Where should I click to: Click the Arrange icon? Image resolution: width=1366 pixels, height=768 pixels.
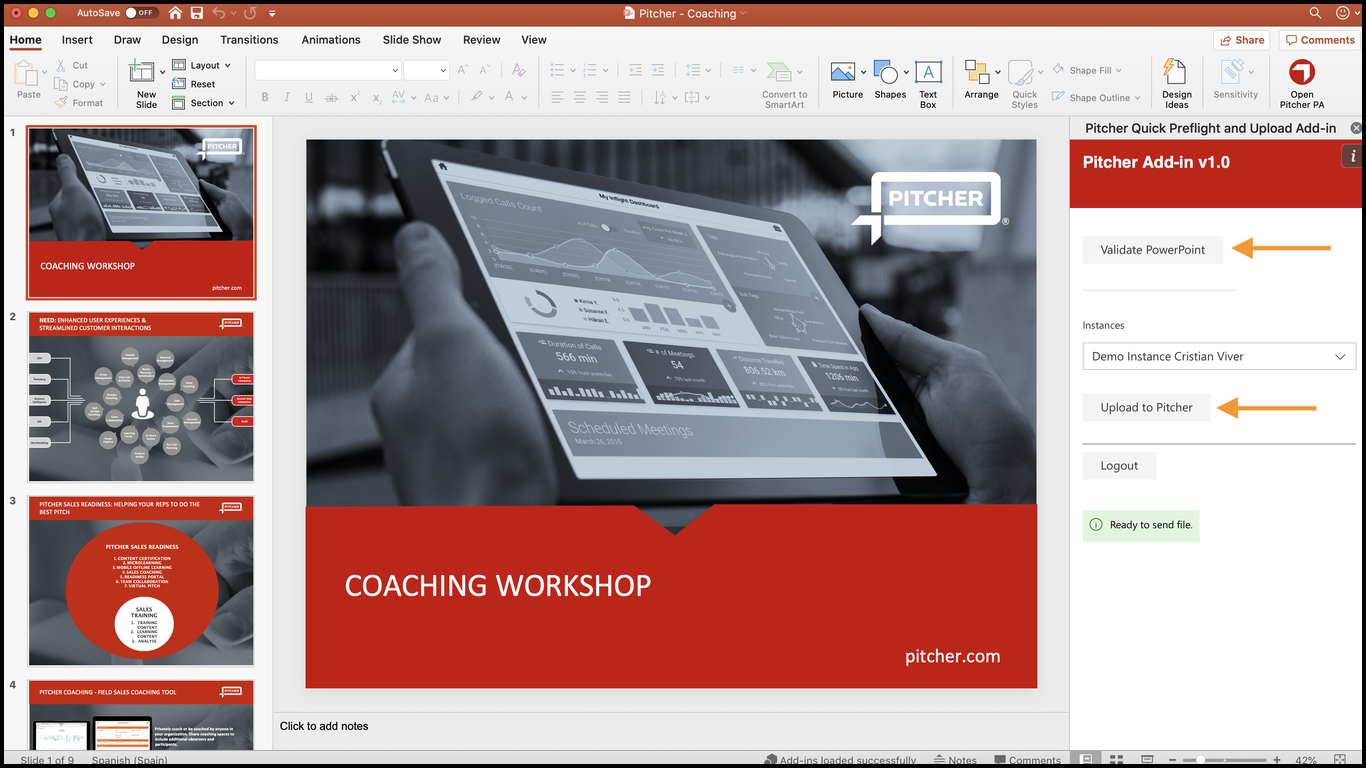(977, 73)
